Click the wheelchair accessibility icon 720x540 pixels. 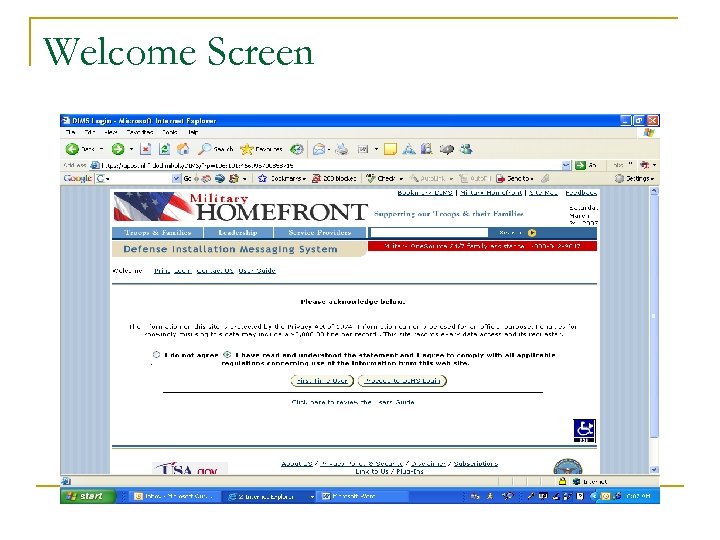tap(584, 431)
